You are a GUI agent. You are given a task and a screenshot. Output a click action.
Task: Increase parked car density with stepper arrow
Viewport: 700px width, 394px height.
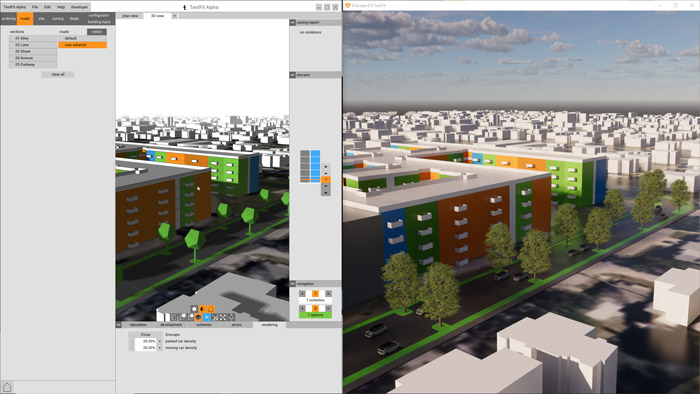tap(160, 341)
